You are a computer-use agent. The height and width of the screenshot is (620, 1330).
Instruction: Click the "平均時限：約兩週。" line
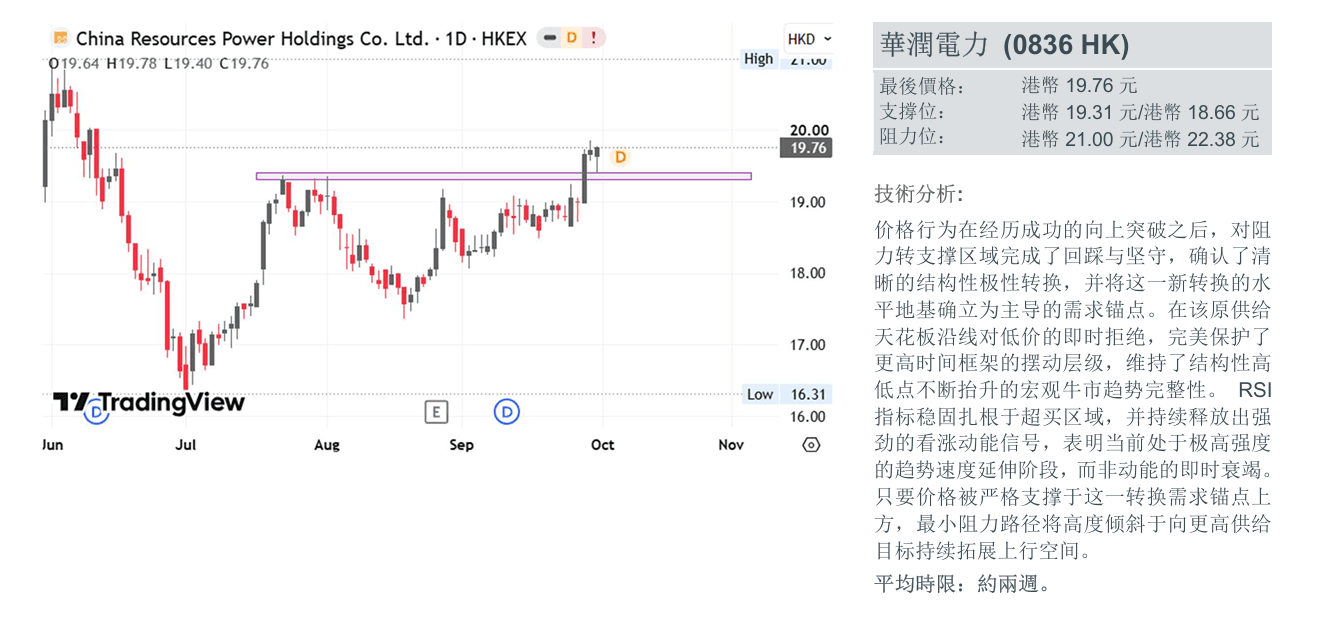click(964, 584)
